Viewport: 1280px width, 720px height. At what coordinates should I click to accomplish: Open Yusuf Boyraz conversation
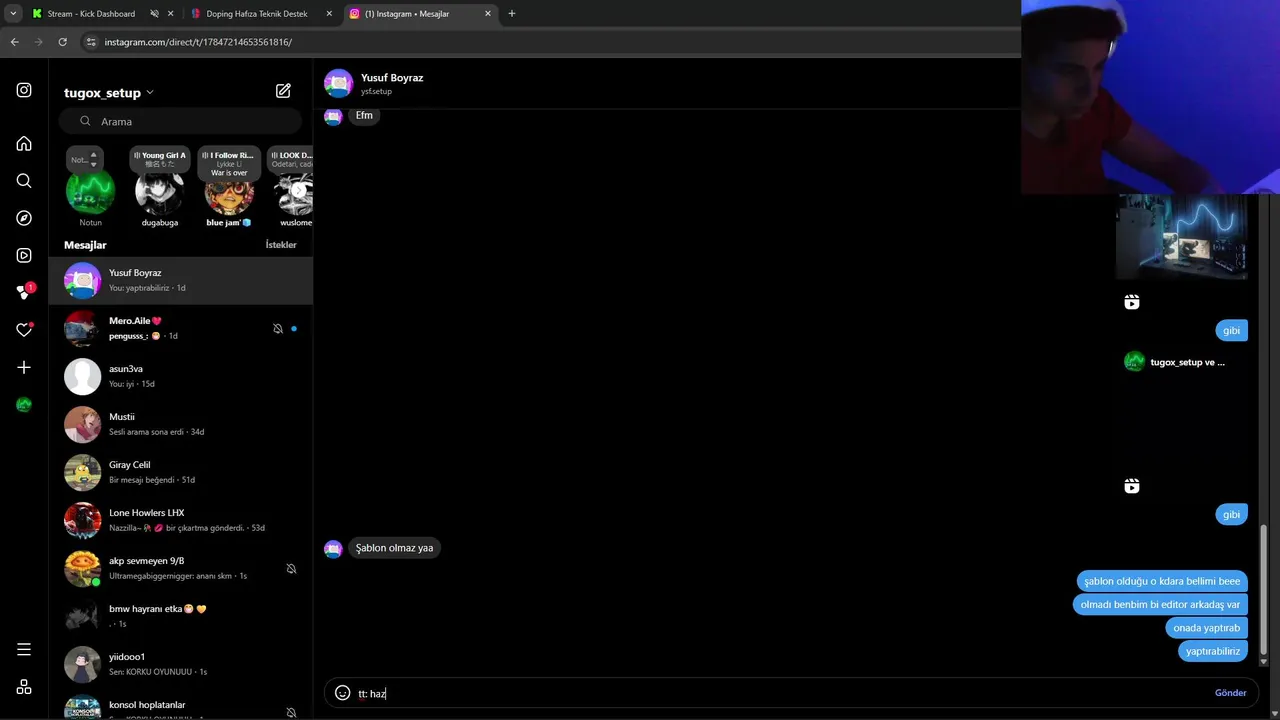pos(181,280)
